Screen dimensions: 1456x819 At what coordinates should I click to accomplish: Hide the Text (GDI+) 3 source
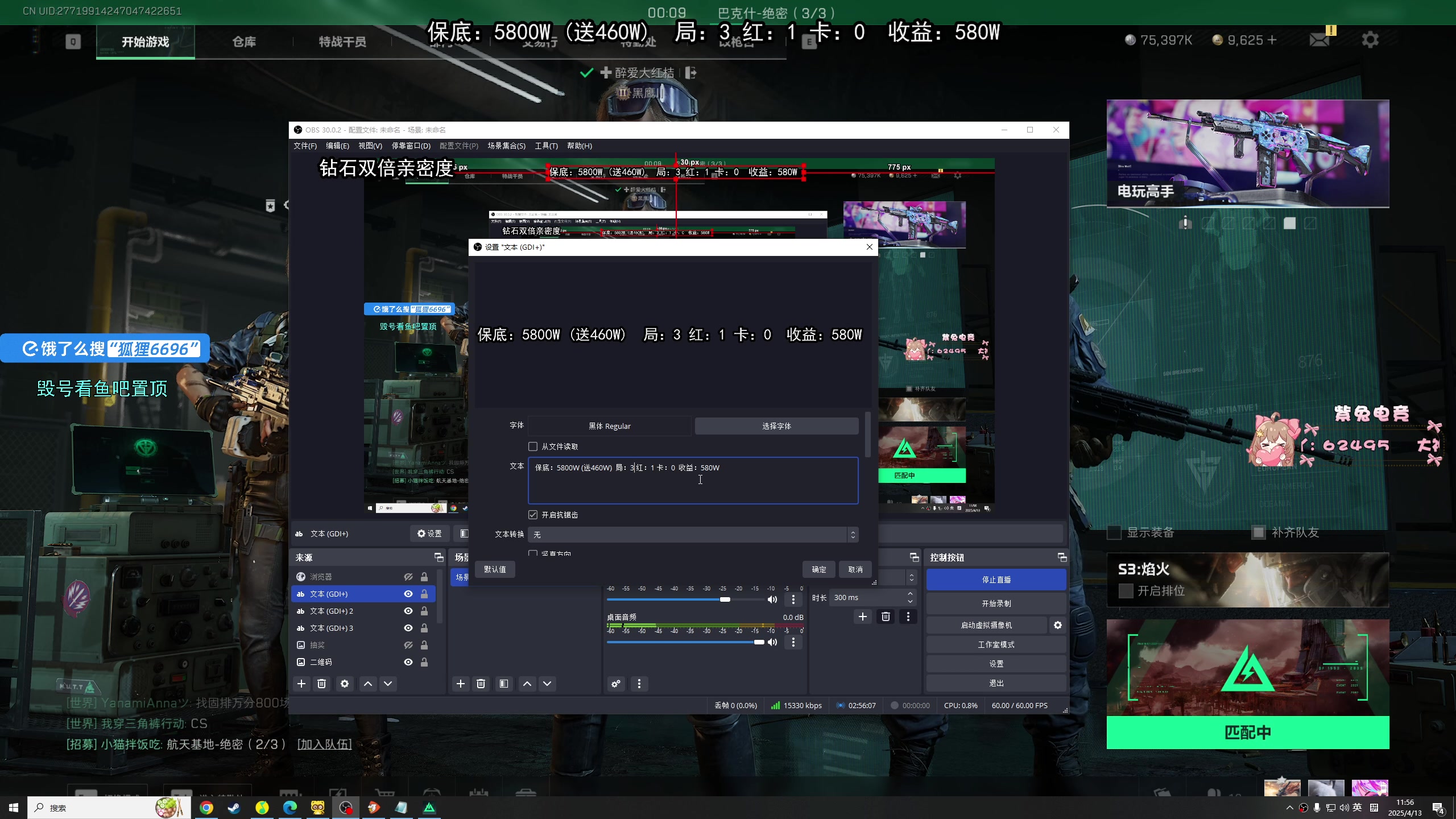point(408,628)
